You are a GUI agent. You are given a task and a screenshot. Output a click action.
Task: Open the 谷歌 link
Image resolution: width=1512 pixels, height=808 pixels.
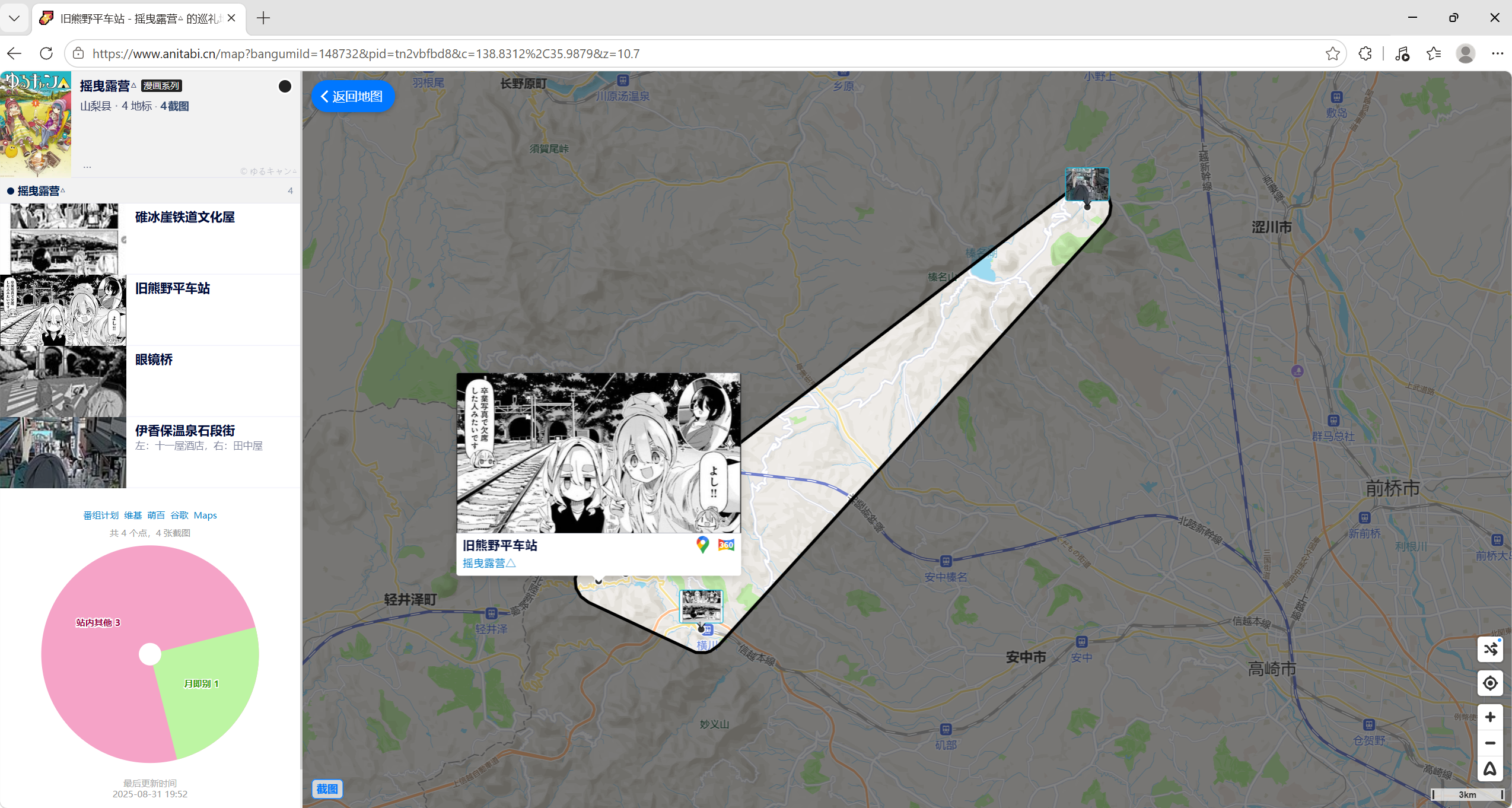179,516
